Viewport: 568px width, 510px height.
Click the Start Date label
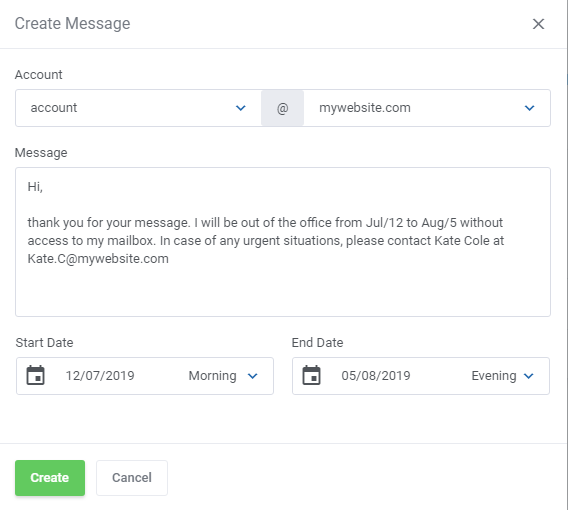coord(45,343)
